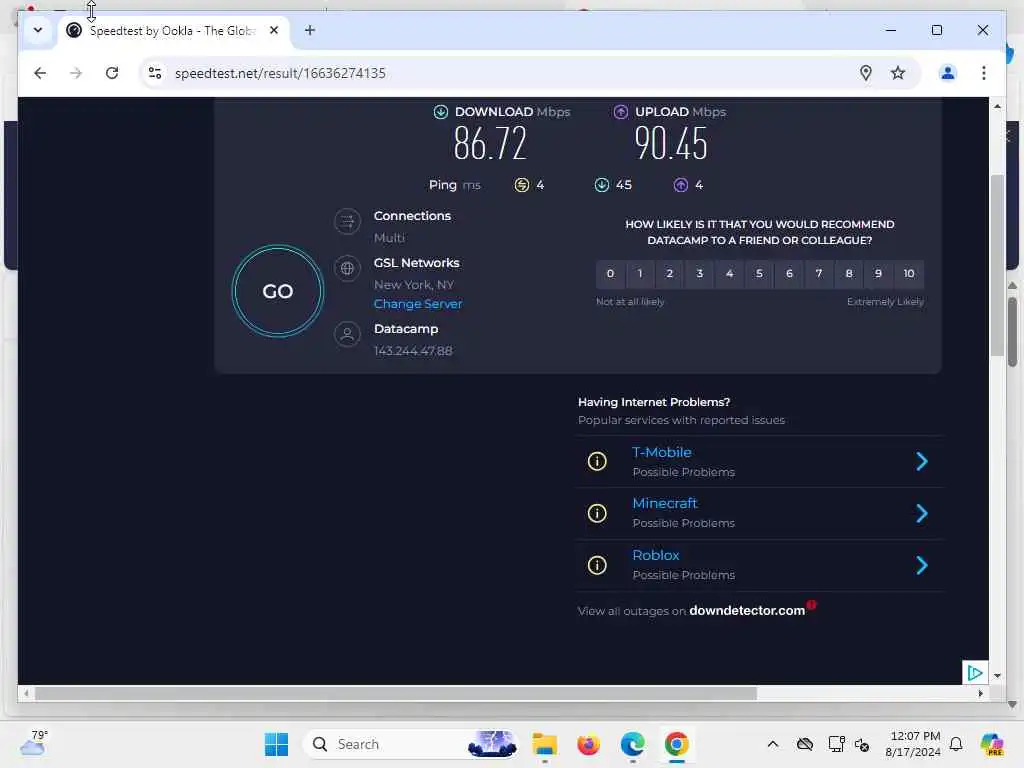This screenshot has width=1024, height=768.
Task: Open Google Chrome taskbar icon
Action: click(x=677, y=744)
